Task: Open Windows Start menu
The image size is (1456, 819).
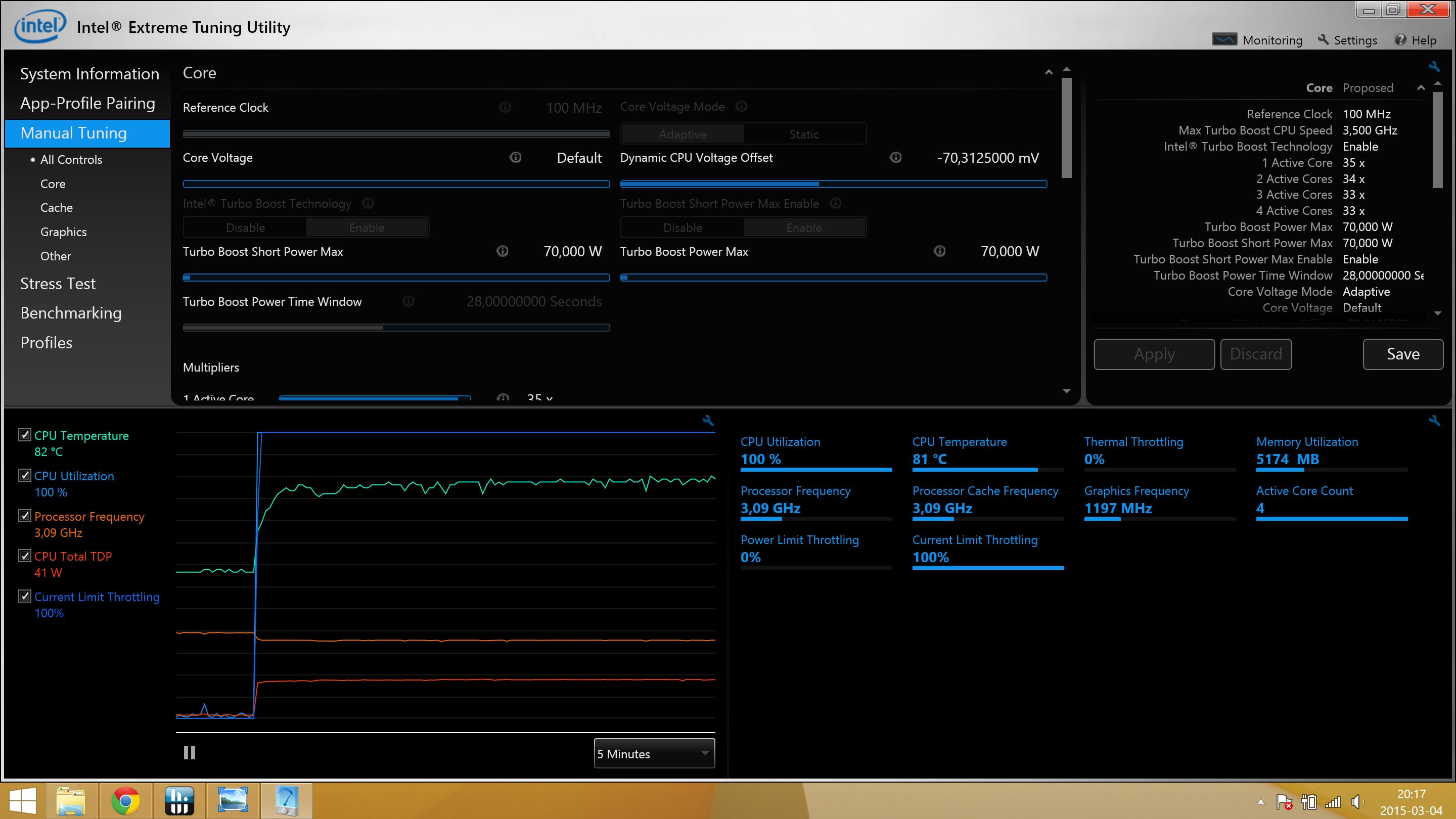Action: [23, 800]
